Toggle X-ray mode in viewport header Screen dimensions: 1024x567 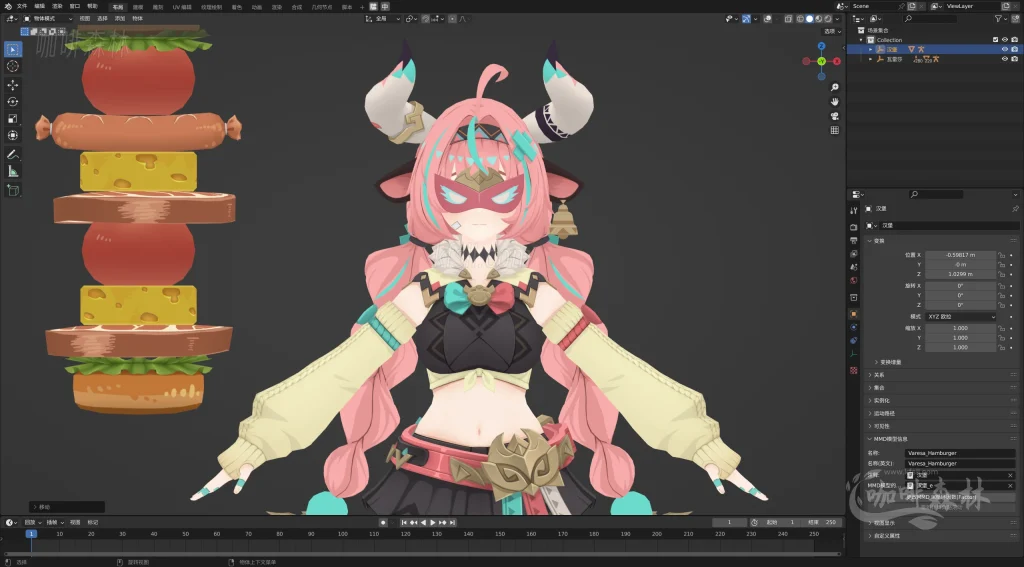click(x=788, y=19)
